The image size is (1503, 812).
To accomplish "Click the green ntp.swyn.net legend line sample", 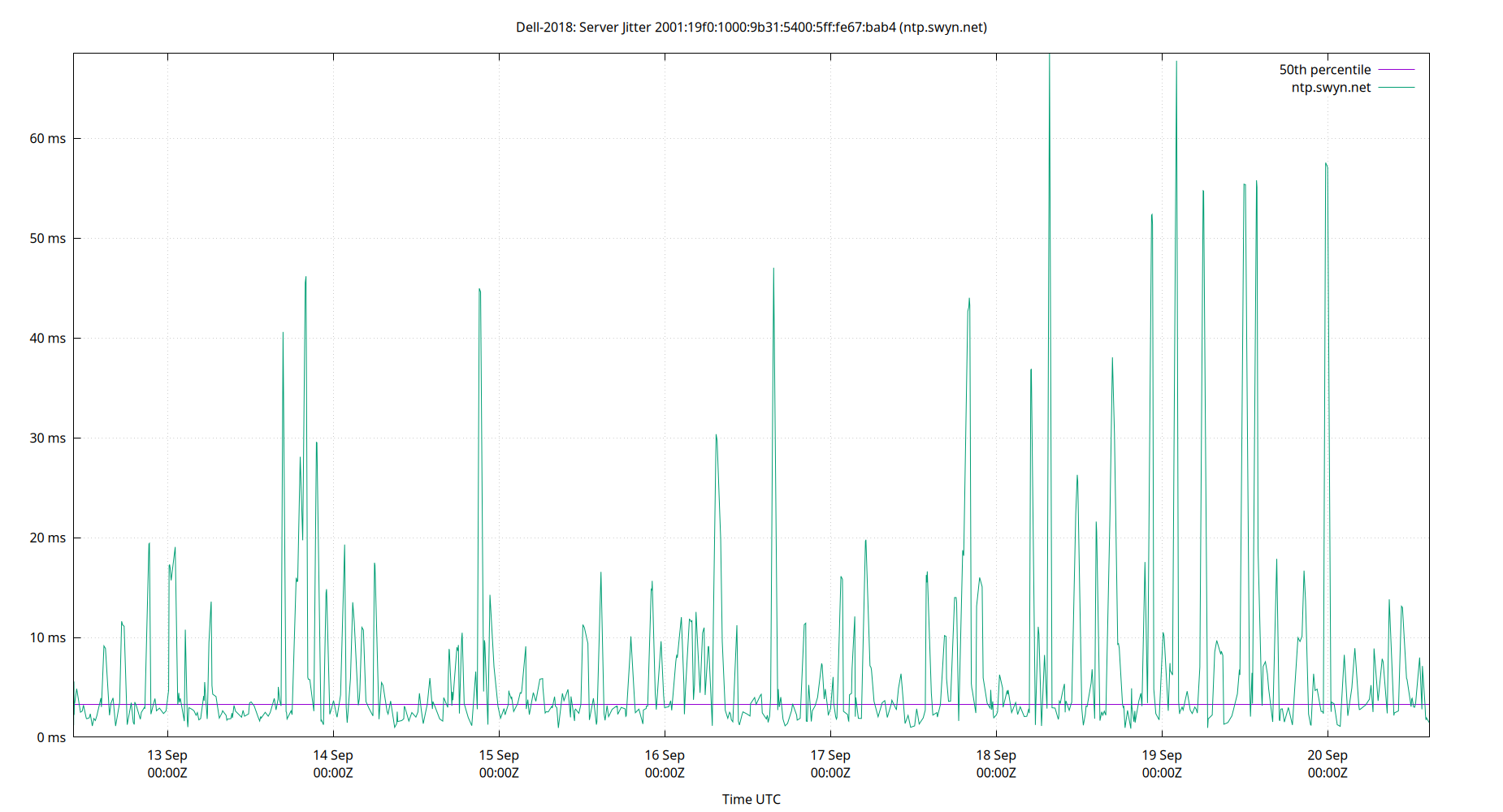I will (1395, 87).
